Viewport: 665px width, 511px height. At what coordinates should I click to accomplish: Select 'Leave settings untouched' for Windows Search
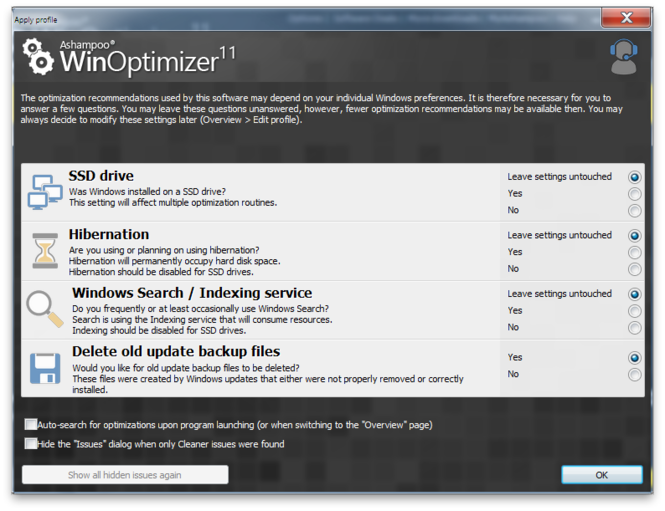[634, 294]
